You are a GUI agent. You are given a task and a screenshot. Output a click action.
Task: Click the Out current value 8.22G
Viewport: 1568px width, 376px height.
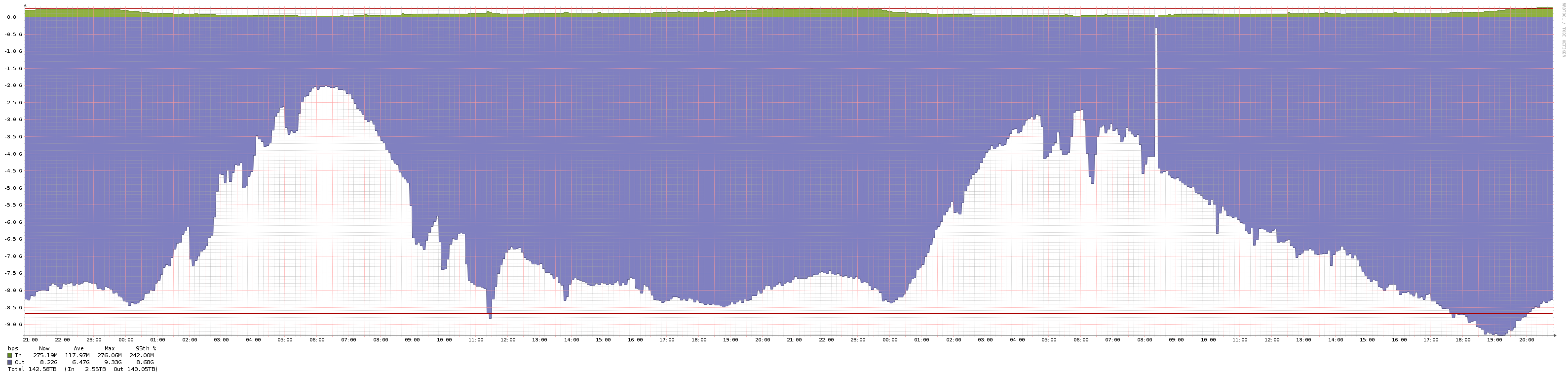tap(49, 362)
